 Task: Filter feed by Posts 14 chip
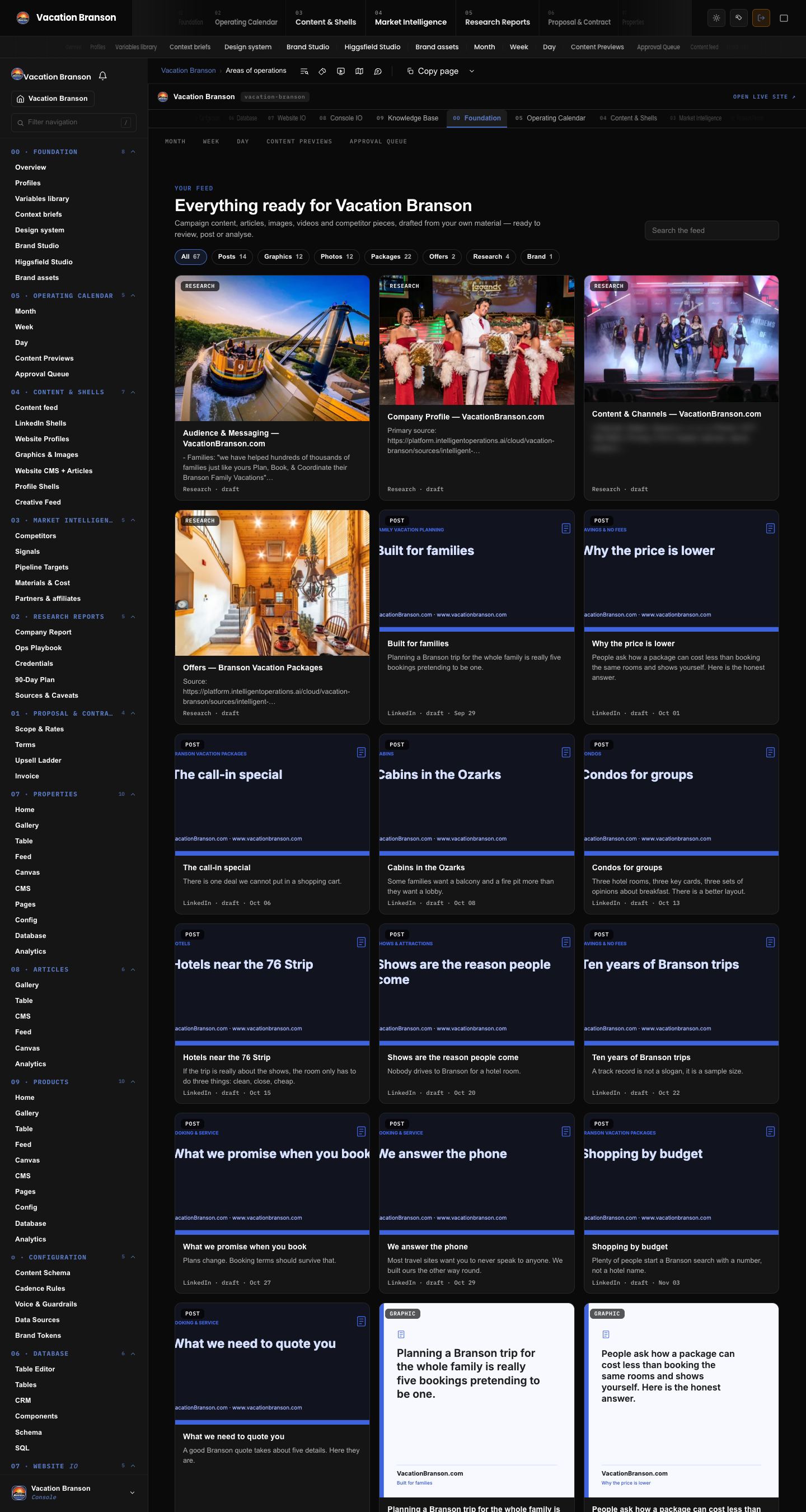click(x=232, y=256)
